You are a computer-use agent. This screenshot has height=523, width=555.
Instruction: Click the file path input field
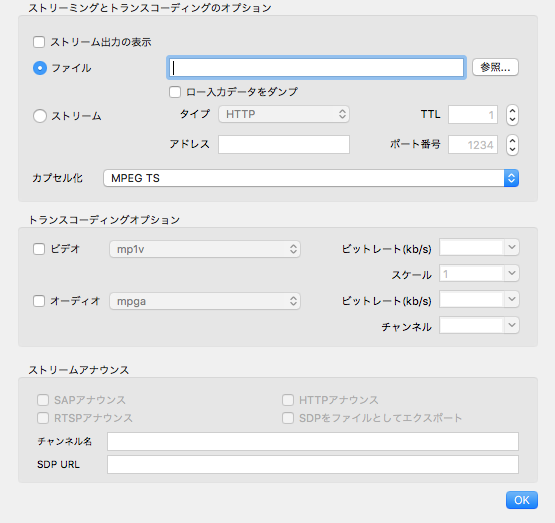pos(316,68)
